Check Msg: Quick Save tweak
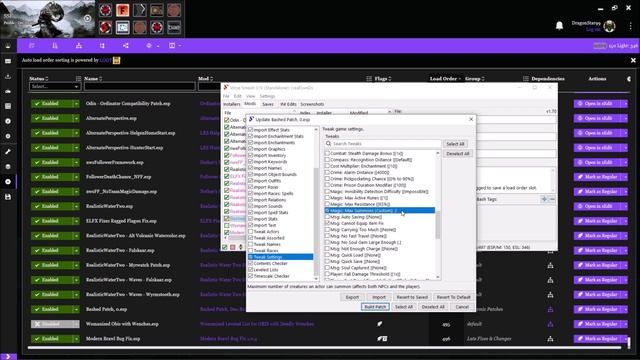The image size is (640, 360). pyautogui.click(x=327, y=261)
